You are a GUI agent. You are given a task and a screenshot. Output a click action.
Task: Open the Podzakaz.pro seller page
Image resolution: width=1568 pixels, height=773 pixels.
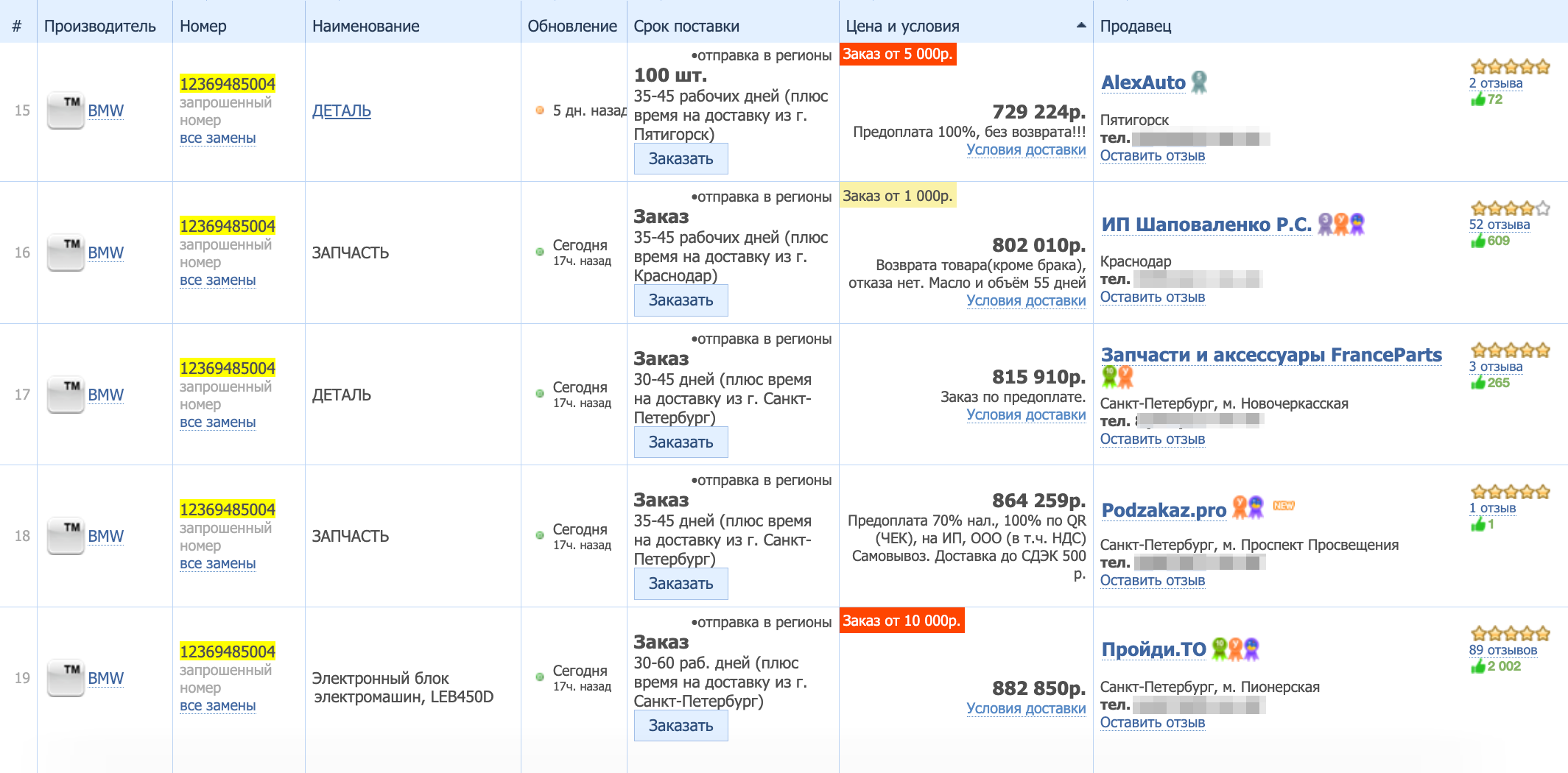(x=1164, y=509)
